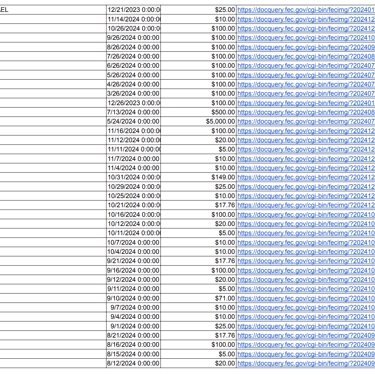This screenshot has height=375, width=375.
Task: Select the $5,000.00 amount cell
Action: [199, 122]
